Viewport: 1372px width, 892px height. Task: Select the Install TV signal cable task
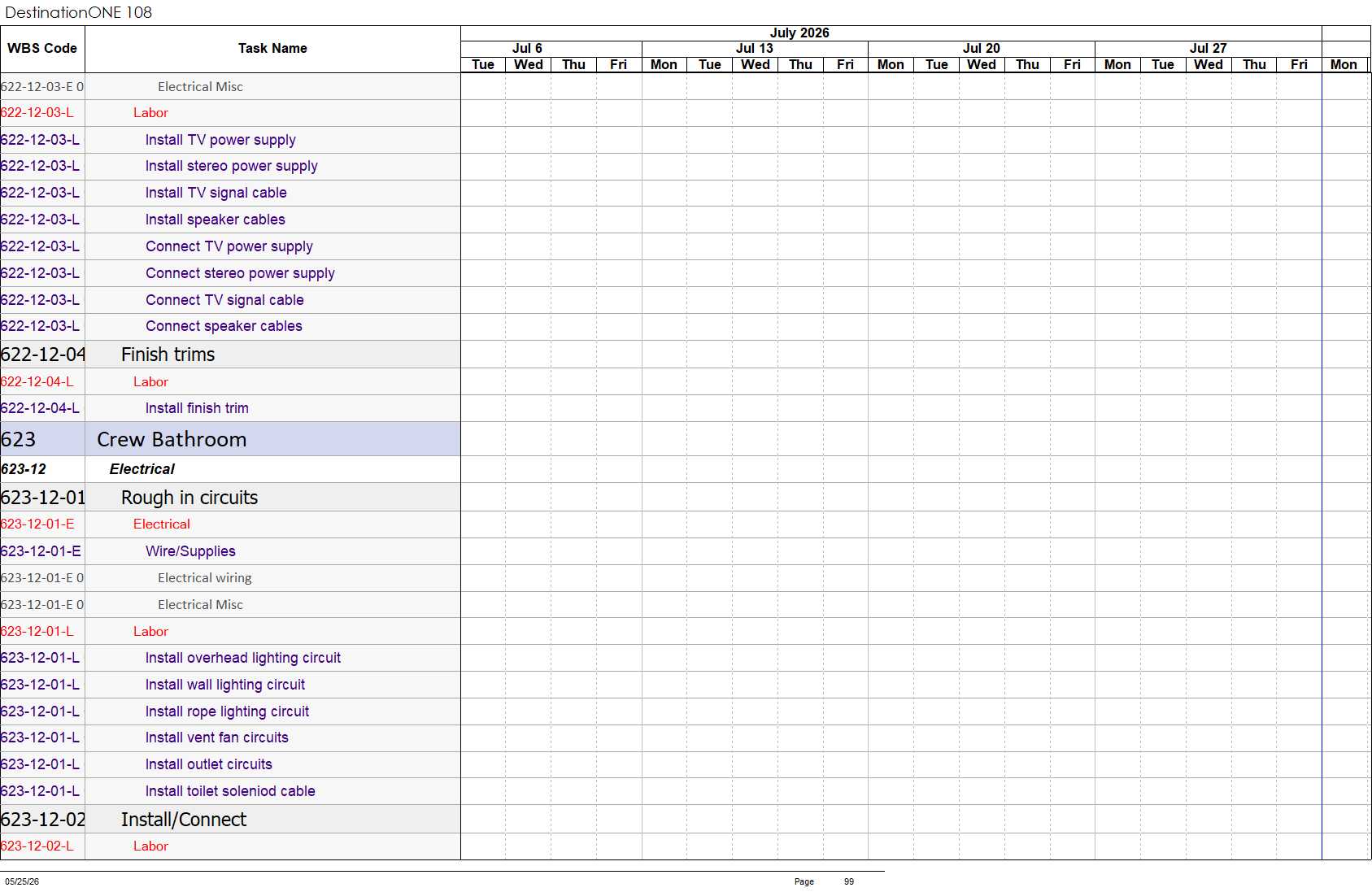click(216, 193)
